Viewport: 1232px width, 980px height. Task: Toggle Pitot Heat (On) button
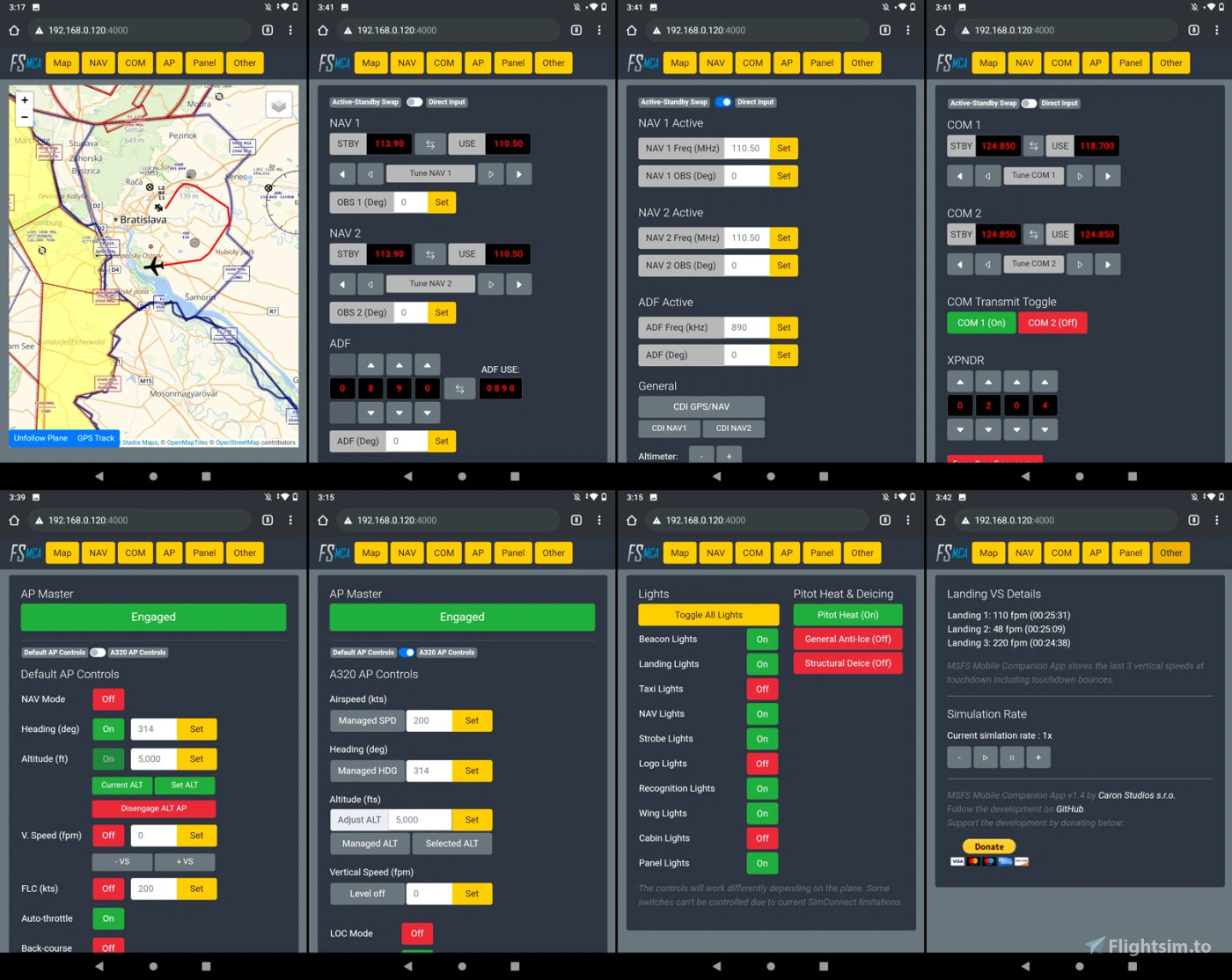pos(847,615)
